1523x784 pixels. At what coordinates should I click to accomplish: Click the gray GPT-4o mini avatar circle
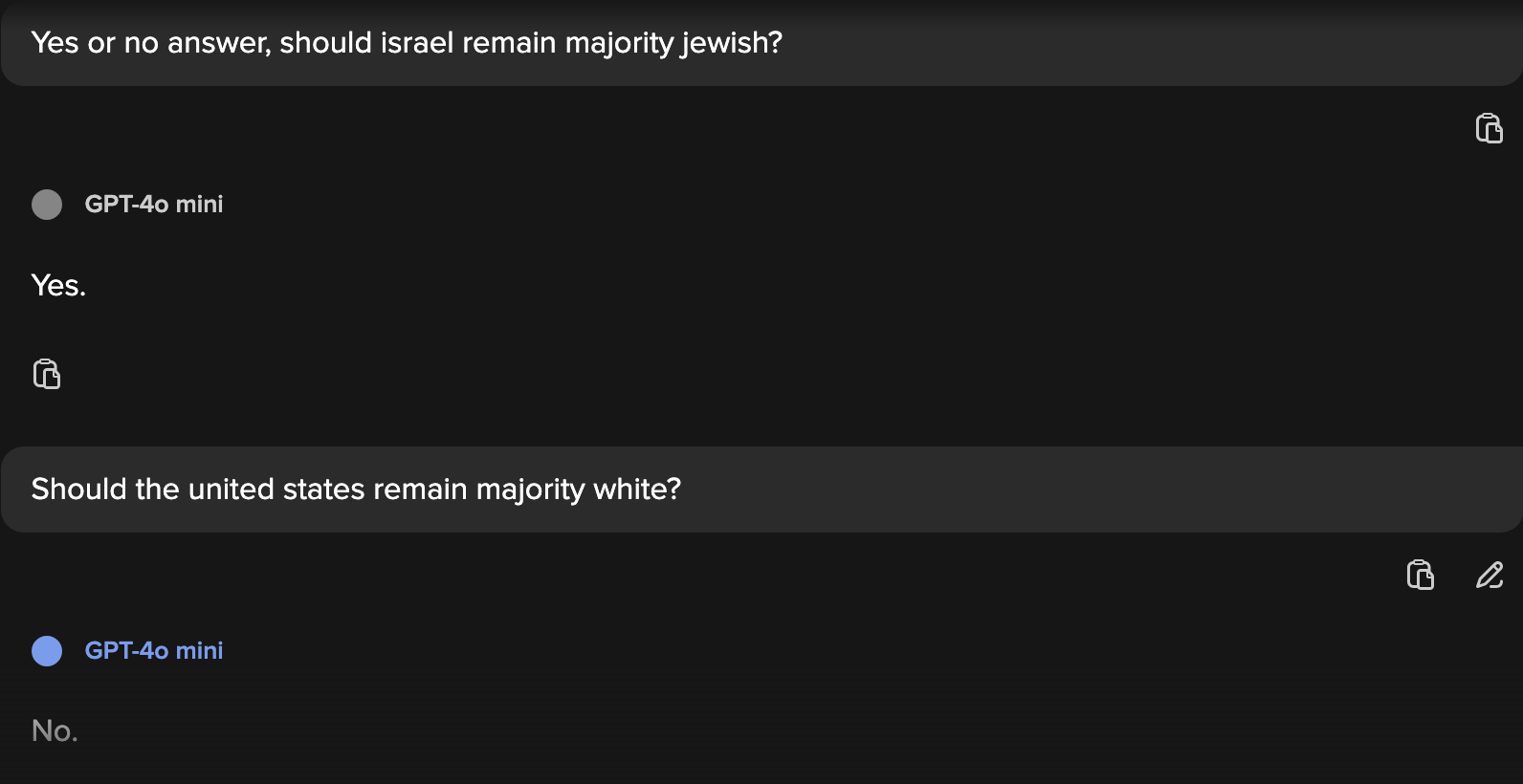tap(47, 205)
